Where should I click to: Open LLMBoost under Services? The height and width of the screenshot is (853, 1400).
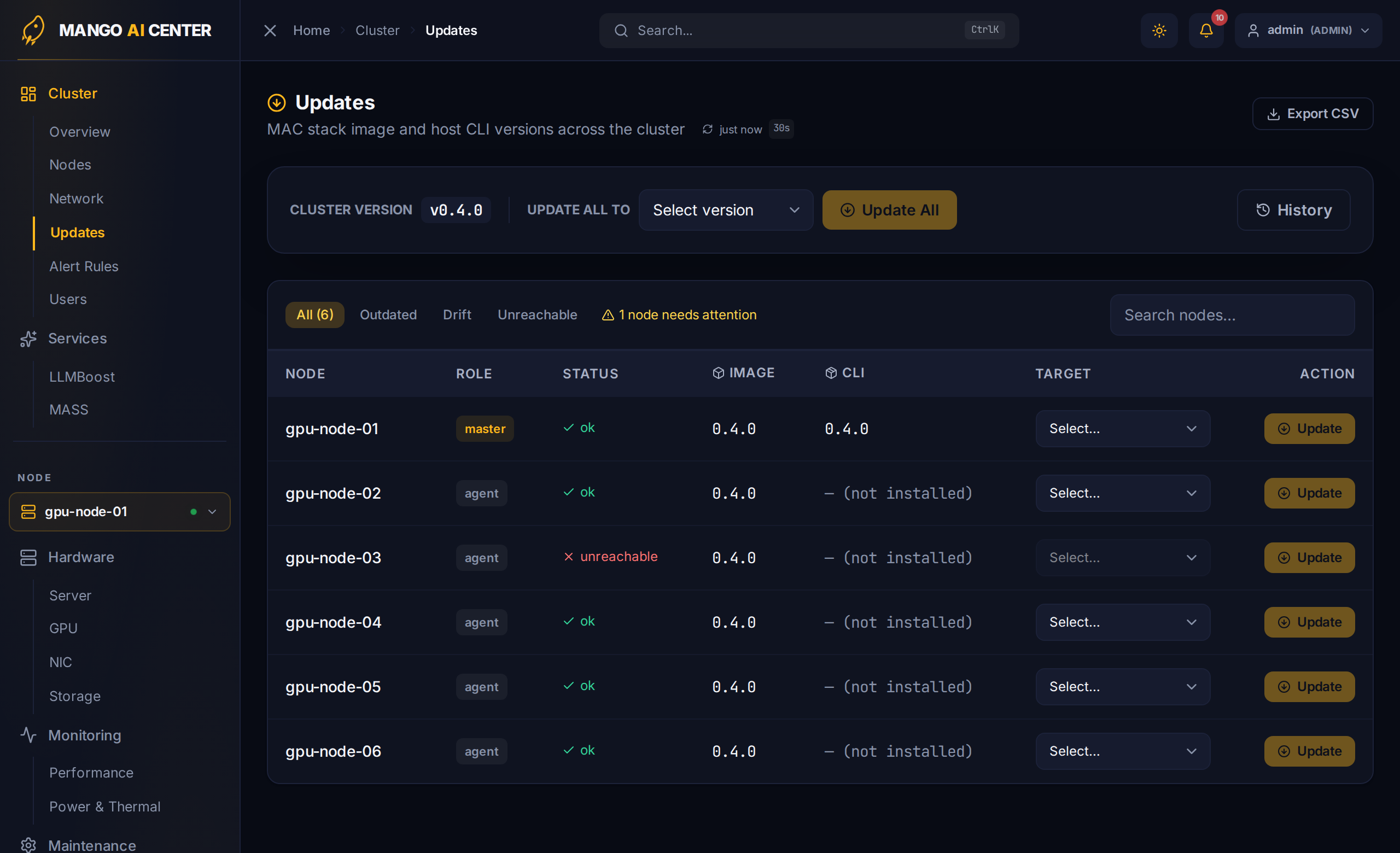pos(82,377)
